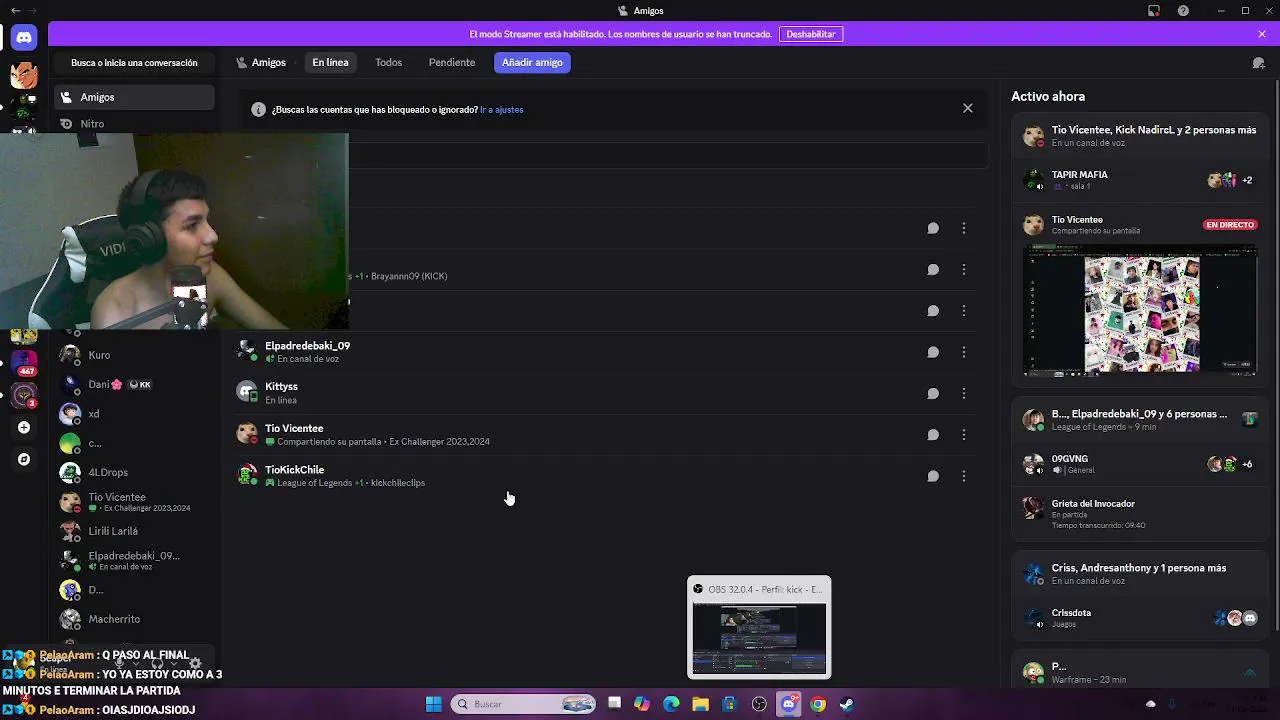Viewport: 1280px width, 720px height.
Task: Message Tio Vicentee via chat bubble icon
Action: click(x=933, y=435)
